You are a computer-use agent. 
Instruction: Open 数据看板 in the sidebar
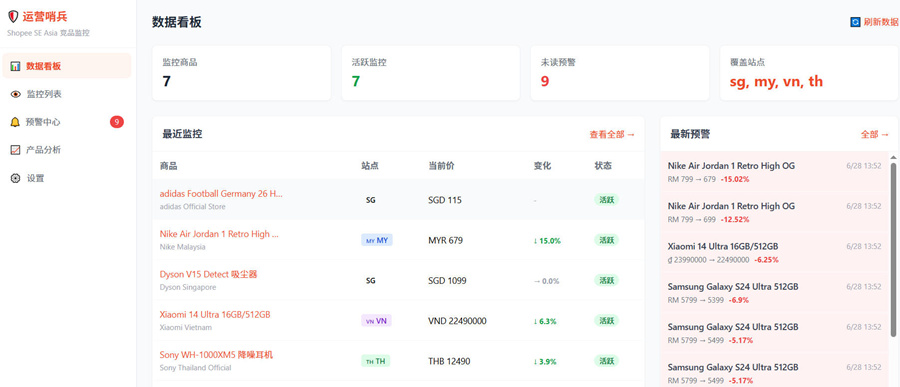pyautogui.click(x=67, y=66)
